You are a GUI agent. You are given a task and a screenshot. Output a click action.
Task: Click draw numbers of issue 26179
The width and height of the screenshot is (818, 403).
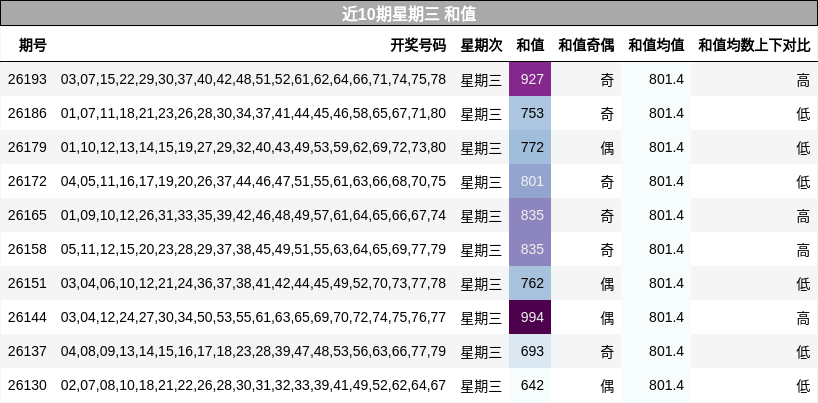click(254, 147)
